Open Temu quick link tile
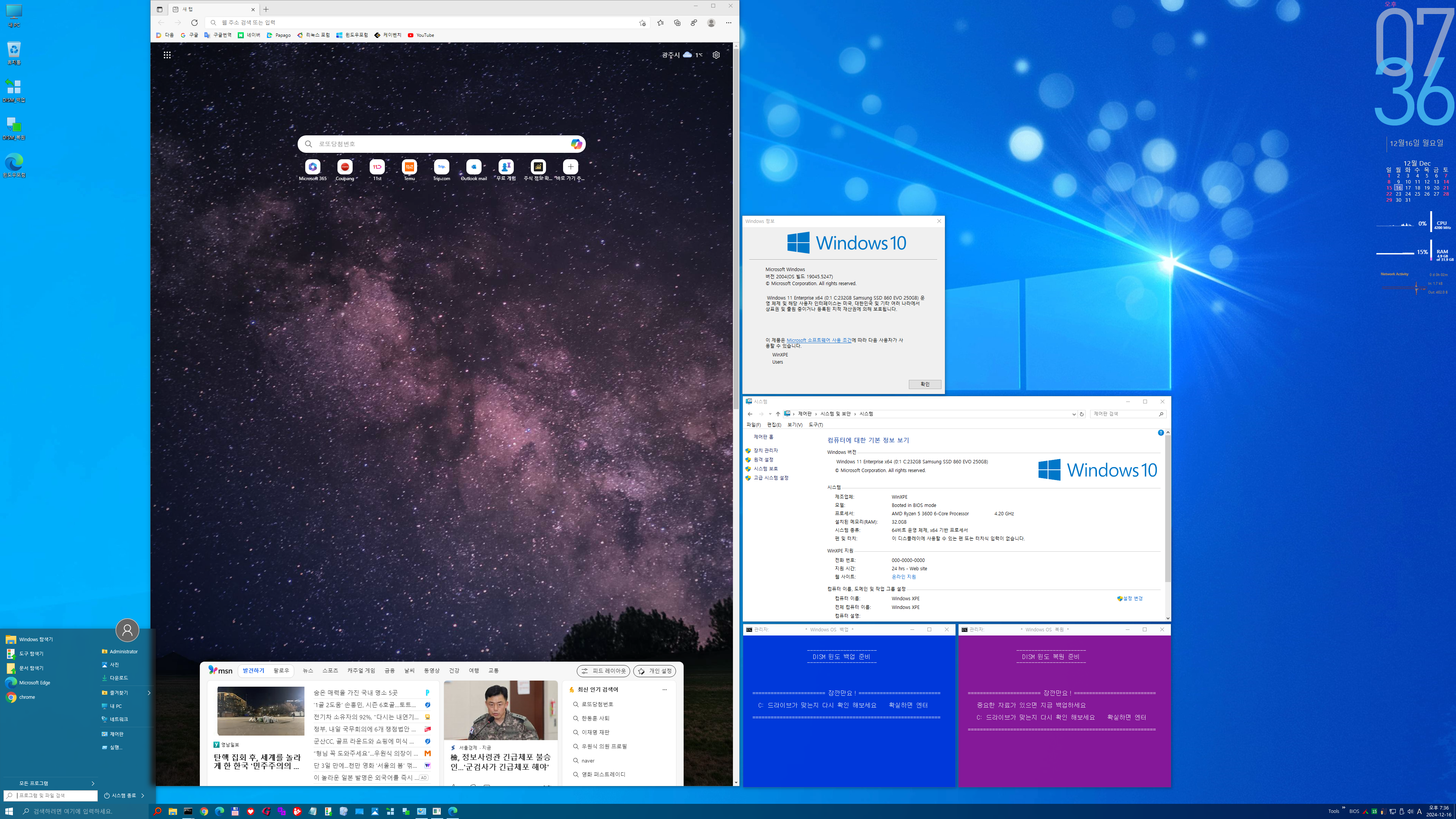This screenshot has height=819, width=1456. point(409,170)
